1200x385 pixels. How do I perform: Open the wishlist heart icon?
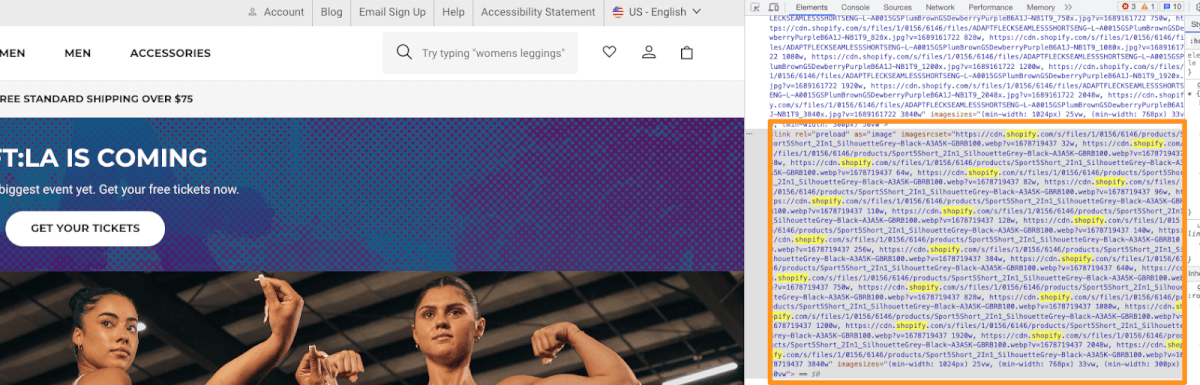(x=610, y=53)
